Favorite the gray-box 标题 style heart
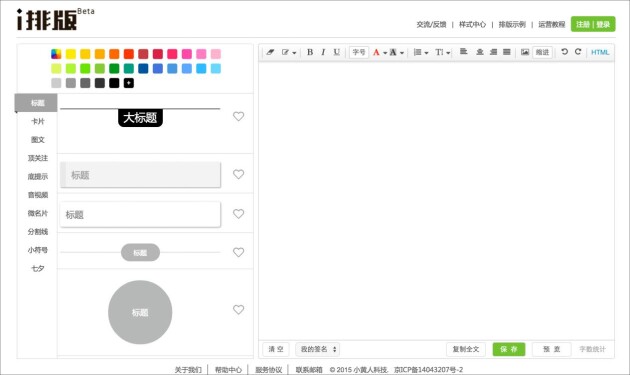The image size is (630, 375). coord(238,174)
